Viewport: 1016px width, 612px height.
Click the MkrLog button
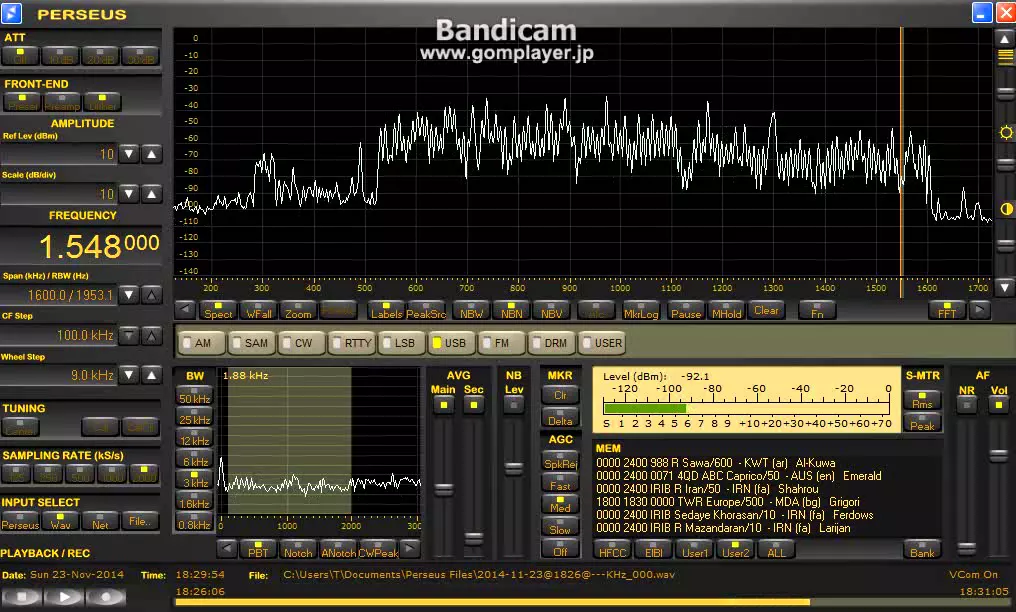pos(641,310)
